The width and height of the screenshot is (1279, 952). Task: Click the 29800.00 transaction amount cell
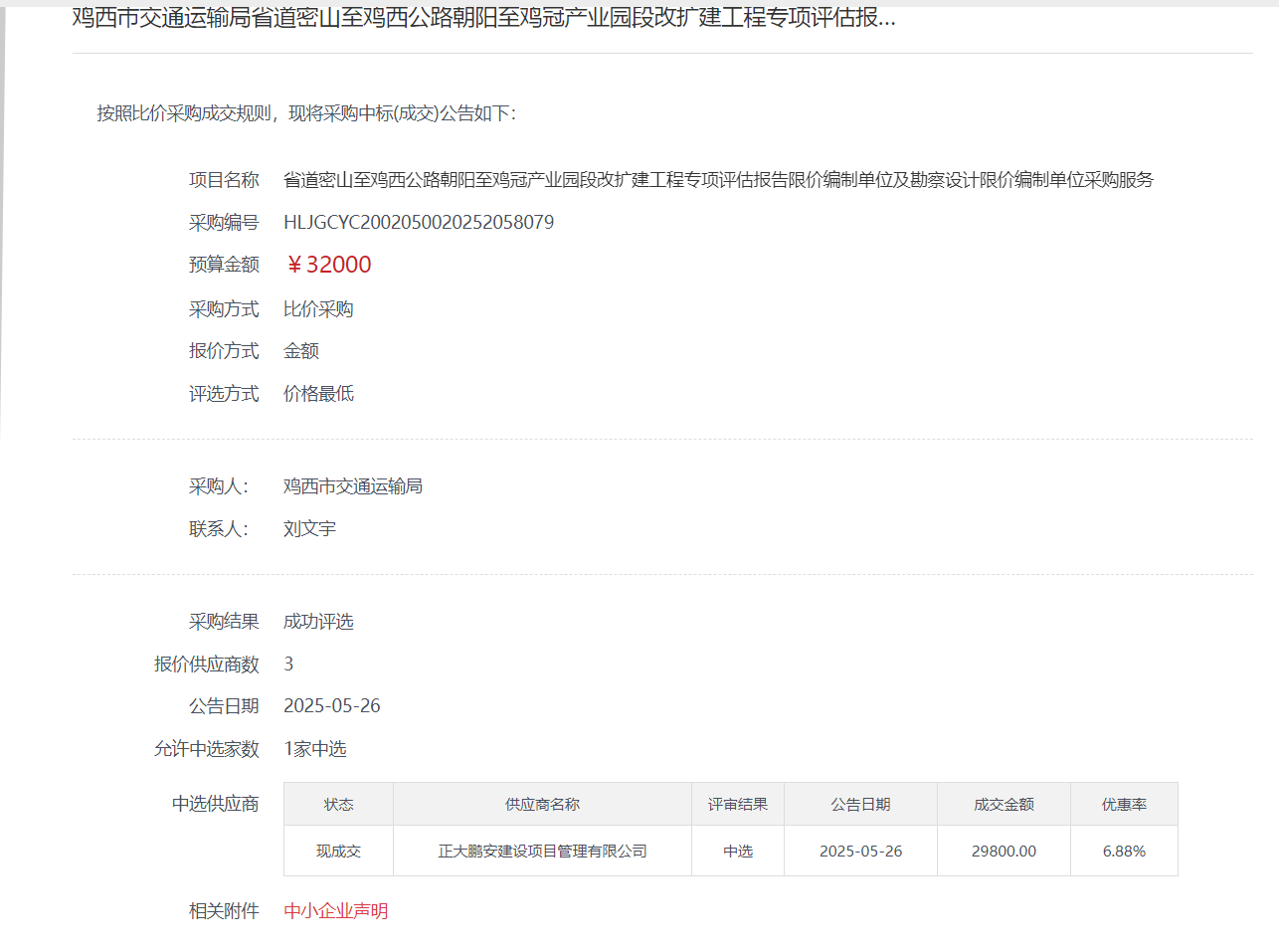pos(1004,852)
